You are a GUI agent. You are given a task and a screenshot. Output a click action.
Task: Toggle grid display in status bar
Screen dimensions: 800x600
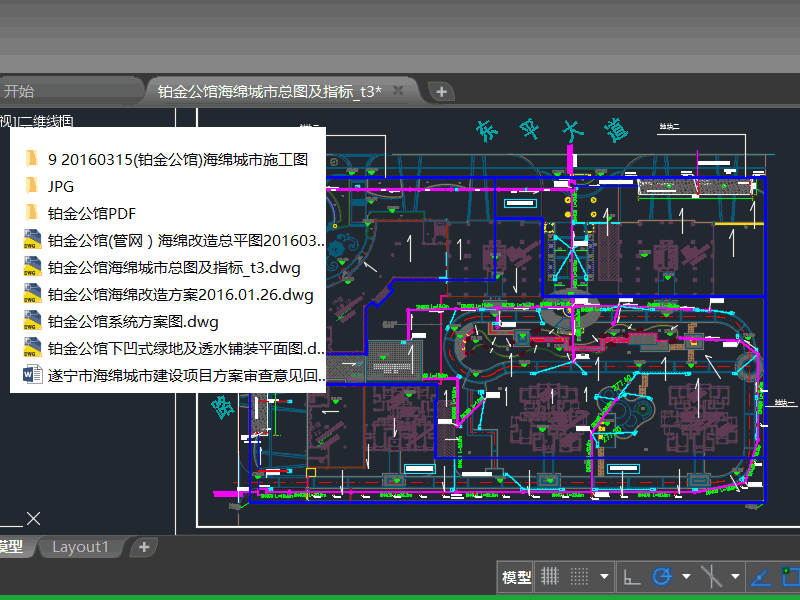549,577
